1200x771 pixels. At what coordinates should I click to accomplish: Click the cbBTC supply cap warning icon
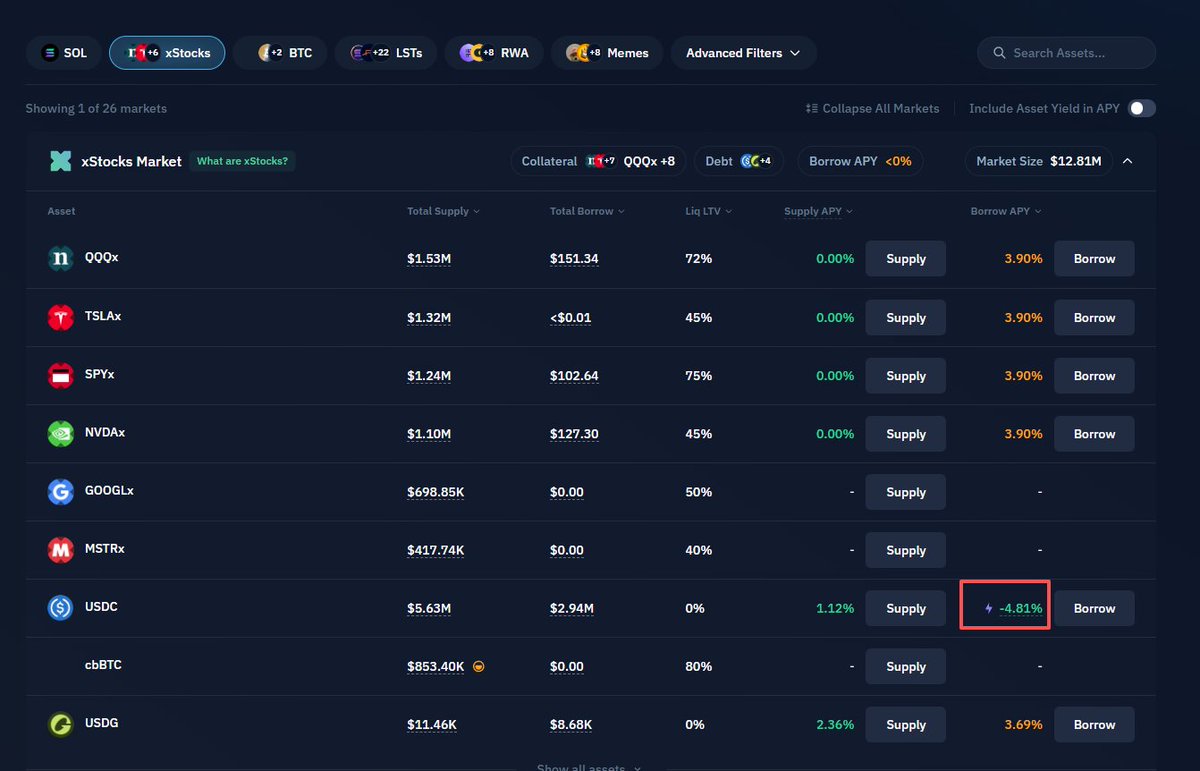(479, 667)
